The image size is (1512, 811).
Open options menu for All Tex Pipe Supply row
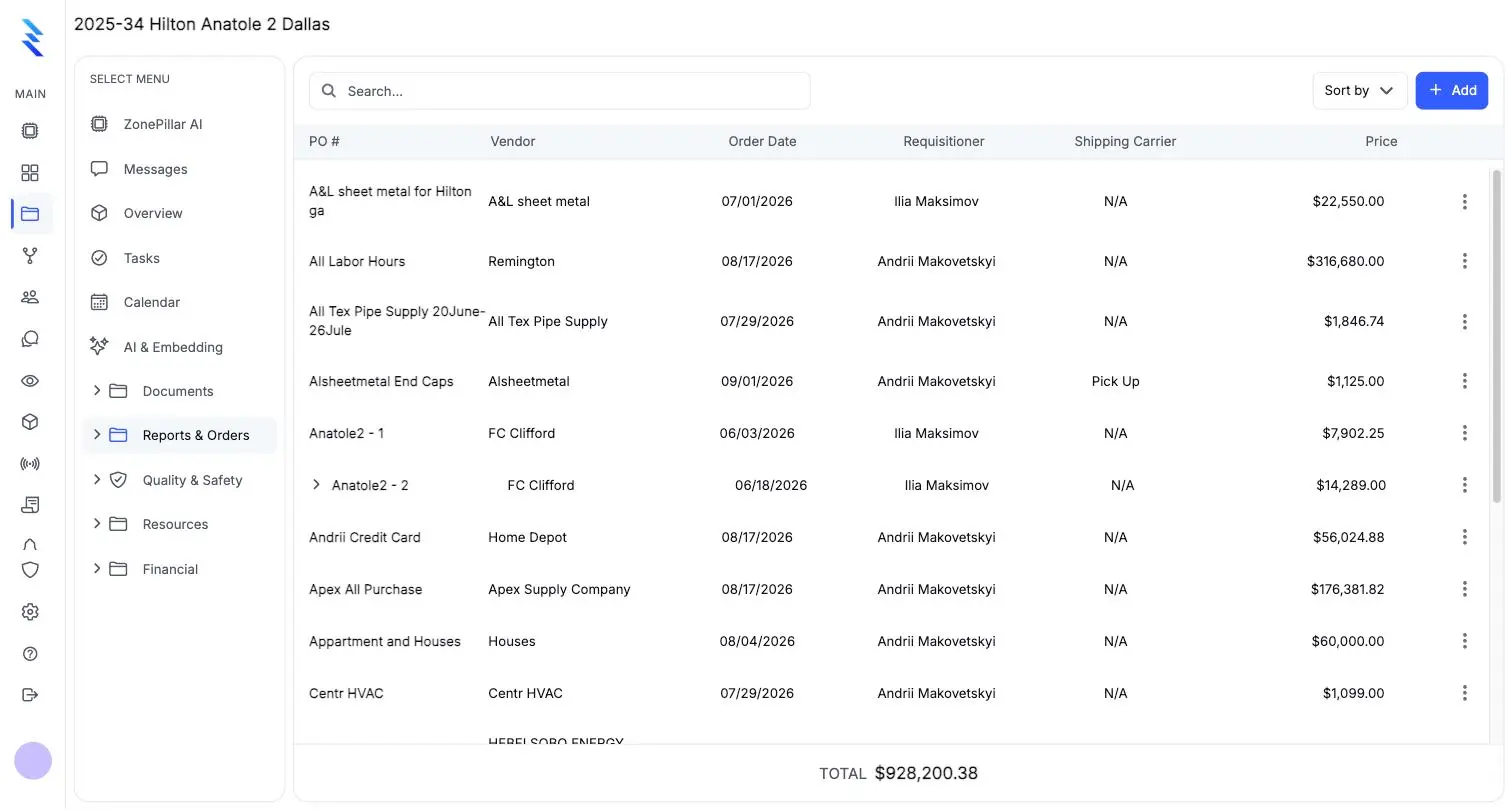(1464, 322)
